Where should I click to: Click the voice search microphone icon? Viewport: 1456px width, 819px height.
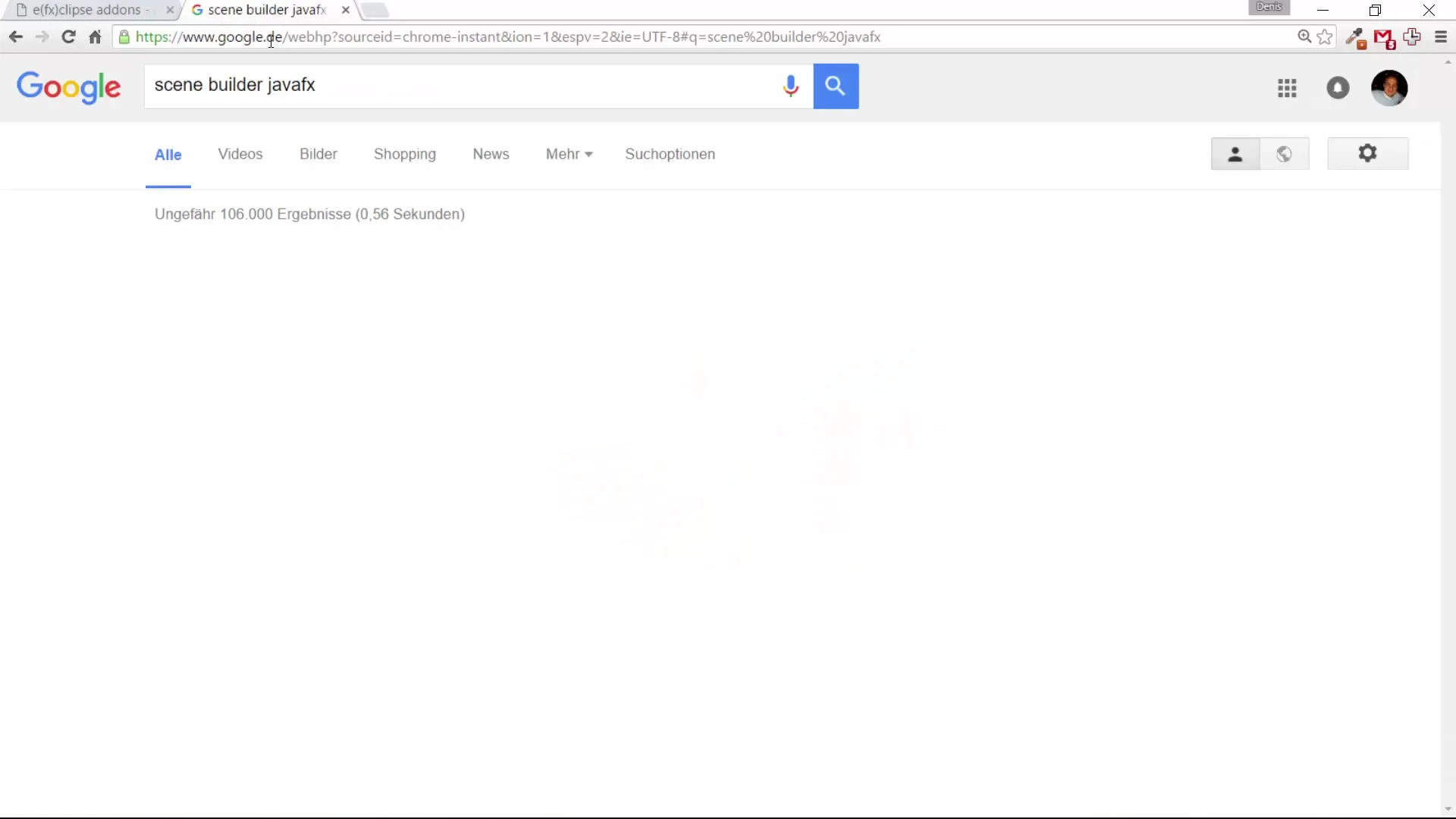coord(790,86)
